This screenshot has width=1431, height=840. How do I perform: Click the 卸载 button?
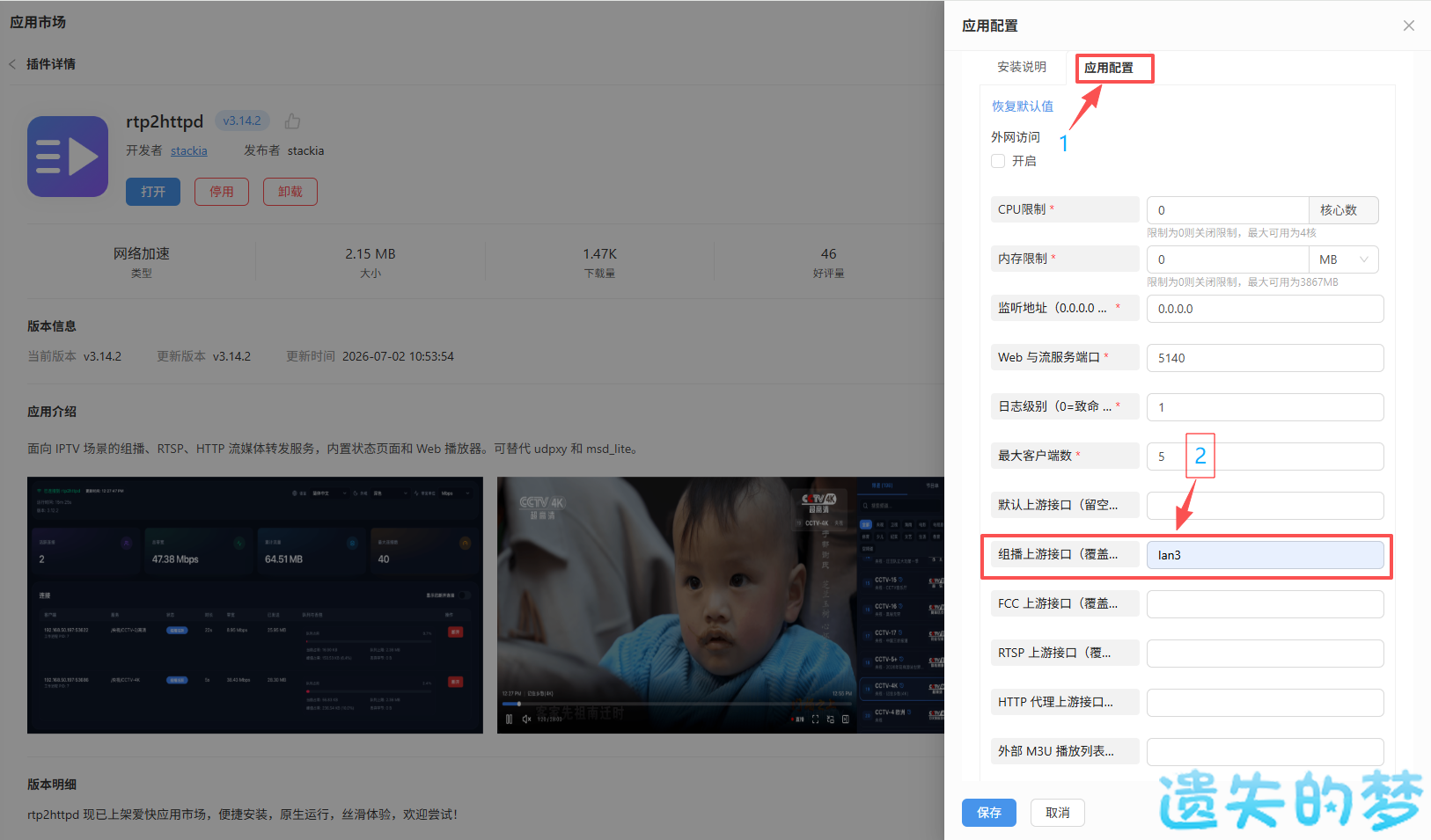coord(290,192)
